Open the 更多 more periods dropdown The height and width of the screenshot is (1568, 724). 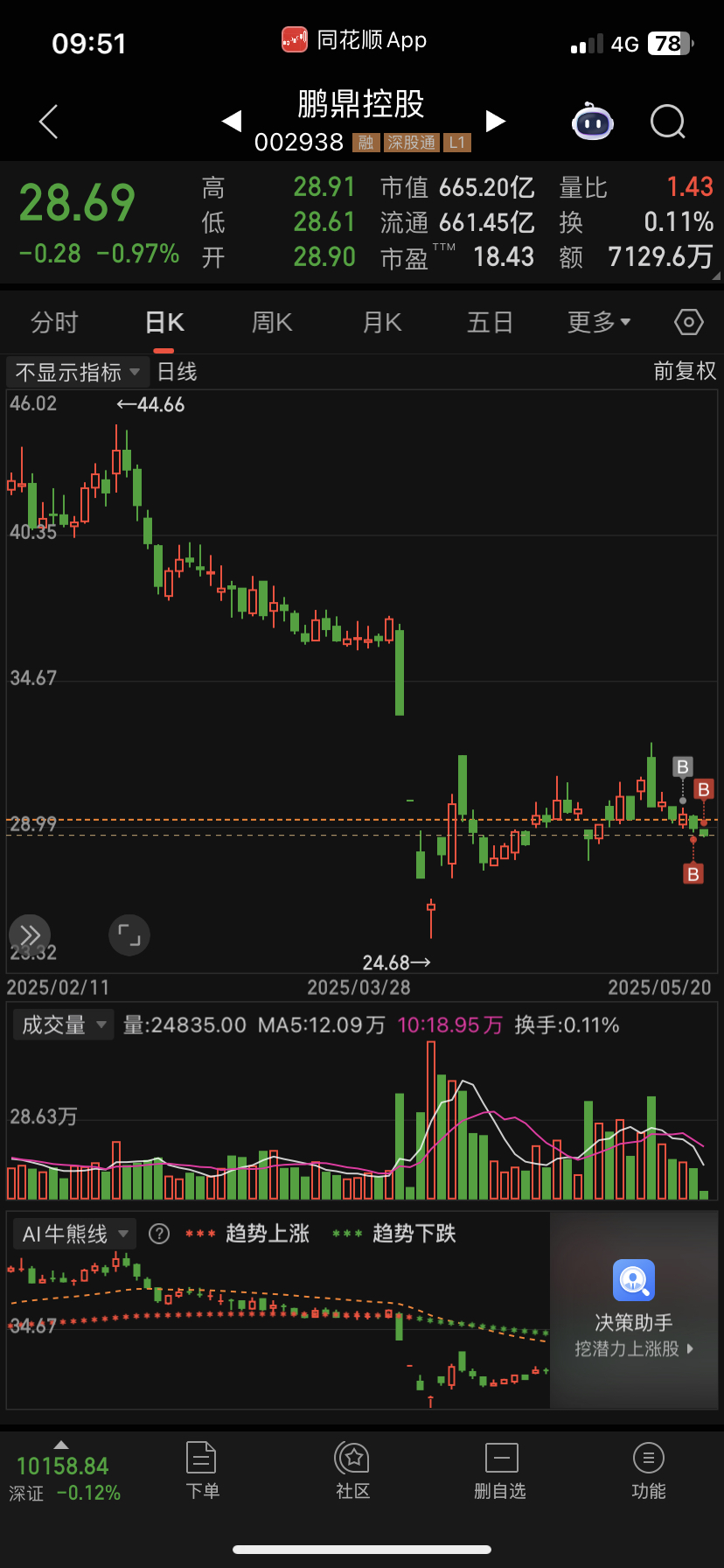(599, 323)
